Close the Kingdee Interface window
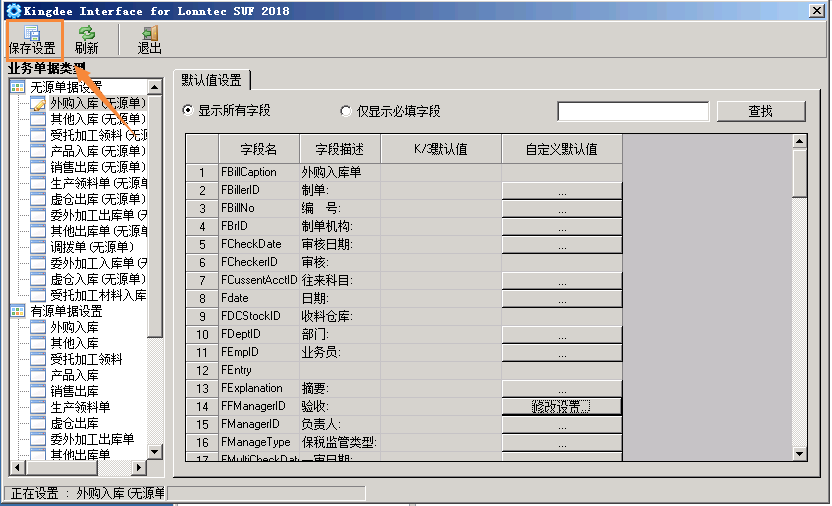This screenshot has width=832, height=506. pos(817,11)
